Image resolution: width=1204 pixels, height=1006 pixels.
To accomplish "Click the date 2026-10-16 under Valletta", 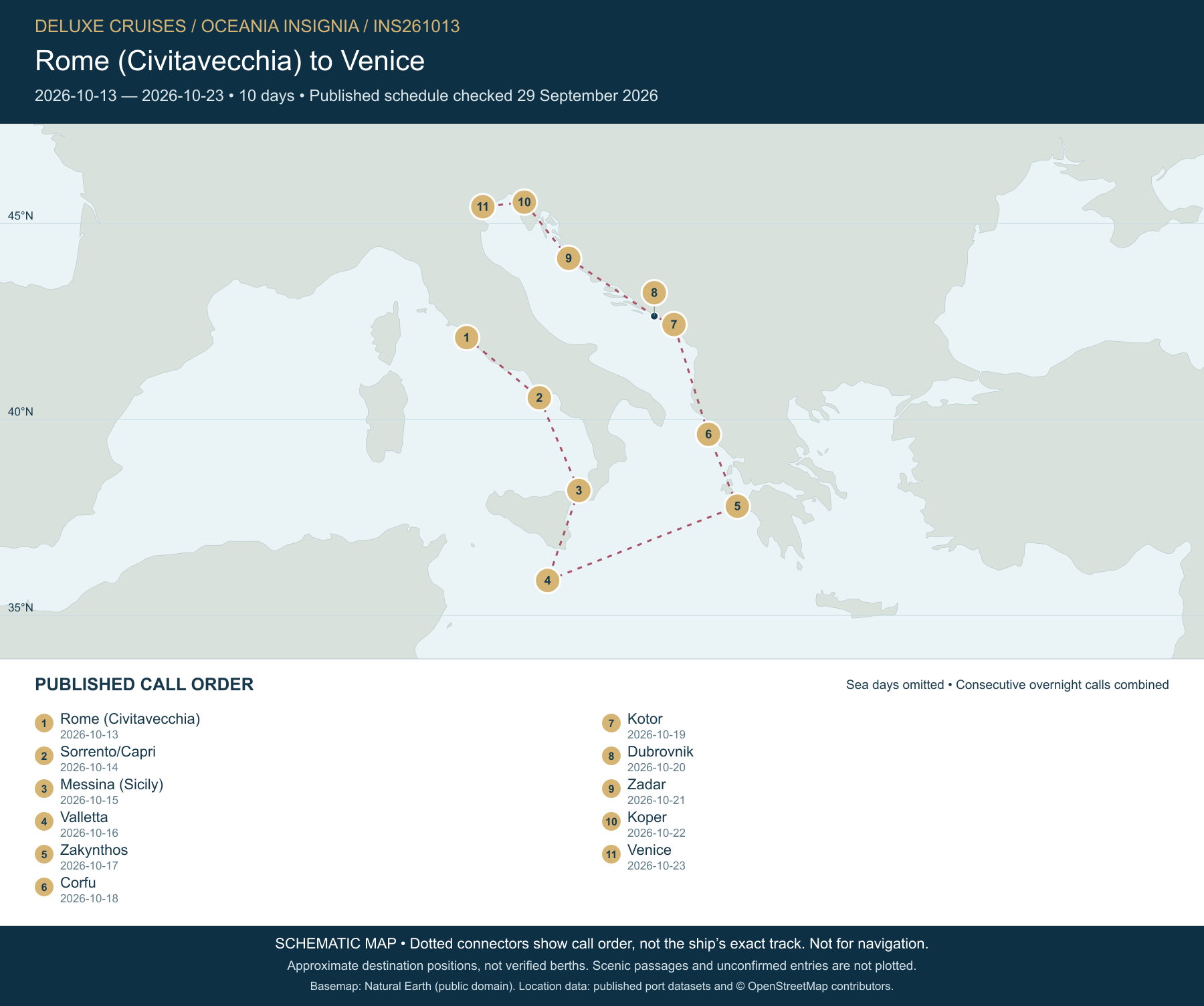I will tap(89, 833).
